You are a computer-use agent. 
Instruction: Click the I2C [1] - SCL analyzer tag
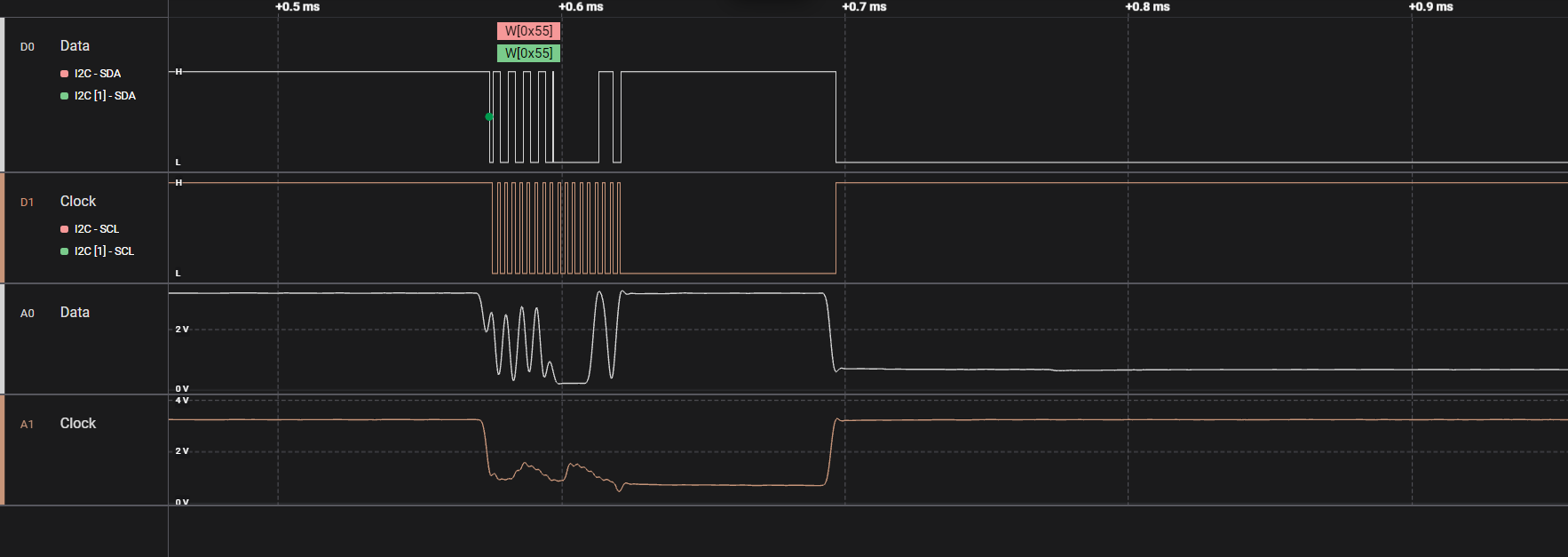point(104,251)
